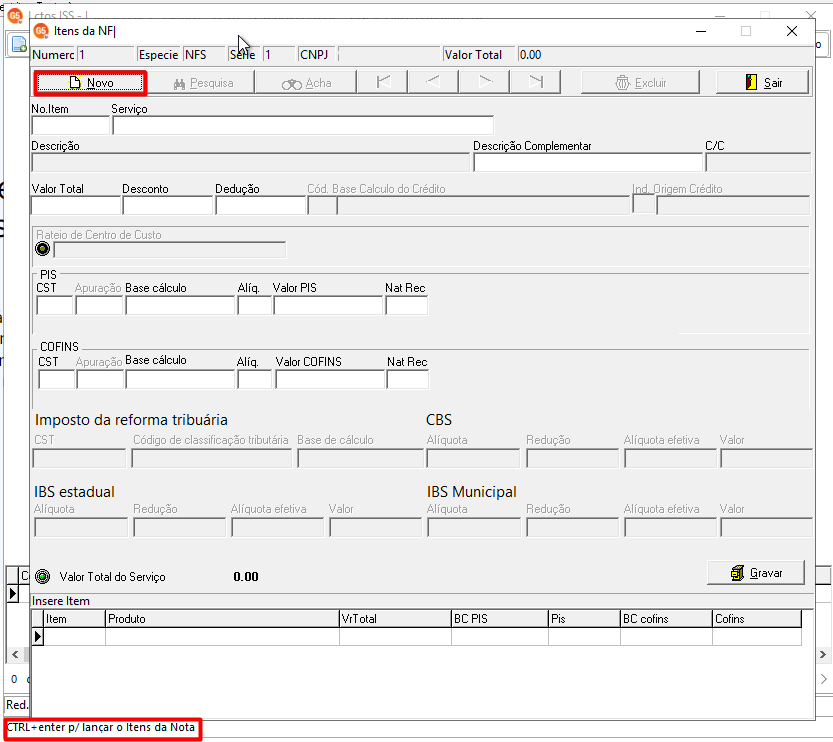Click the reforma tributária Base de cálculo field
The width and height of the screenshot is (833, 742).
(360, 458)
